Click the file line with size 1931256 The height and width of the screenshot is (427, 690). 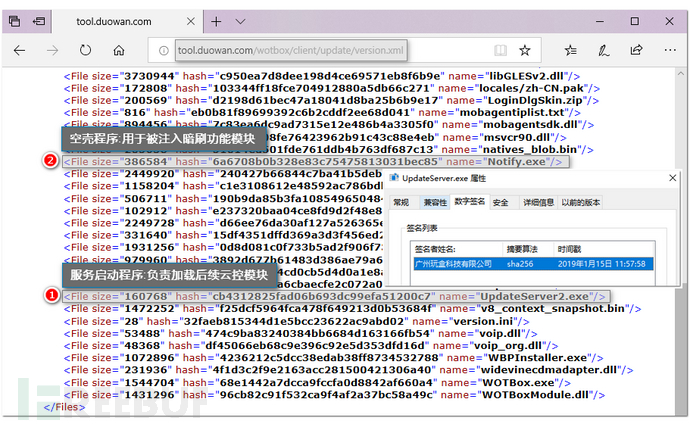coord(223,247)
